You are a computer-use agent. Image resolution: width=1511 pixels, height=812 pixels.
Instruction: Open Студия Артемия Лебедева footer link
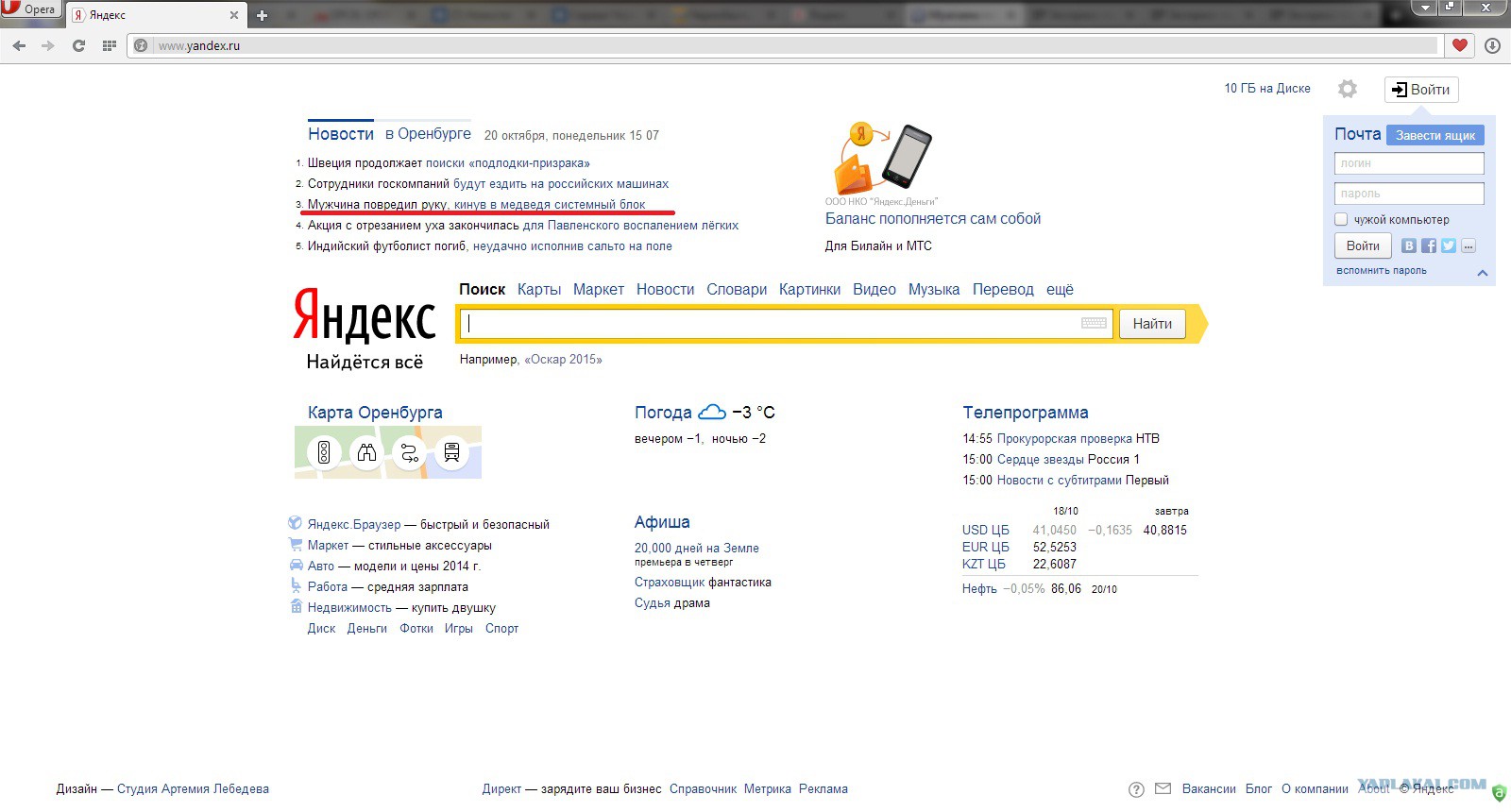coord(193,789)
